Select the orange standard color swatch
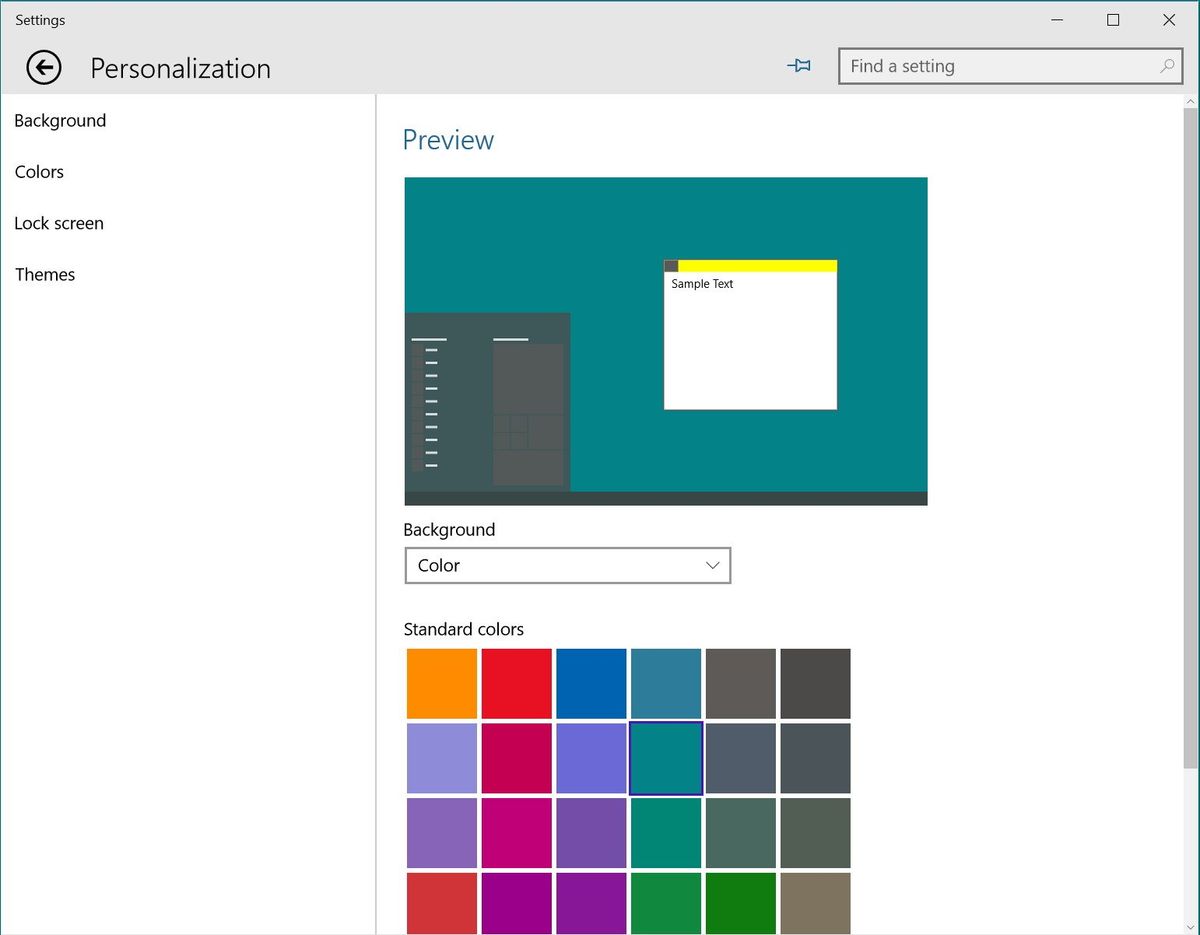This screenshot has width=1200, height=935. point(441,683)
